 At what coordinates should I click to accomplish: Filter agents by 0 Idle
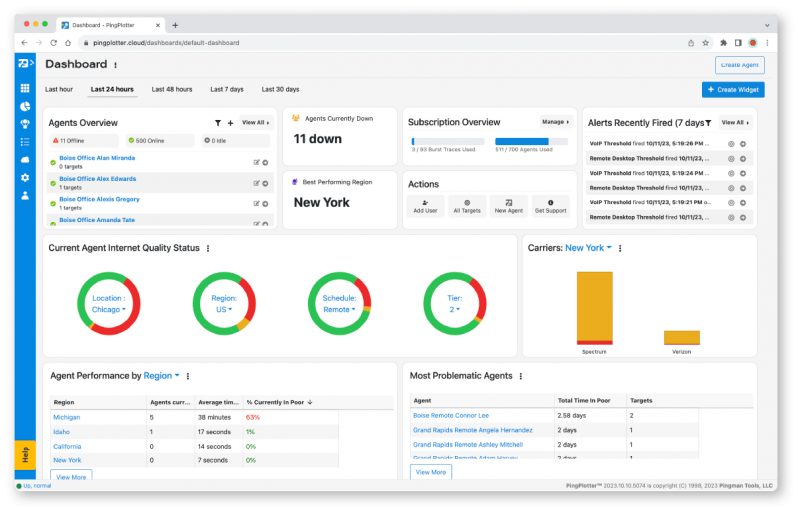(236, 140)
